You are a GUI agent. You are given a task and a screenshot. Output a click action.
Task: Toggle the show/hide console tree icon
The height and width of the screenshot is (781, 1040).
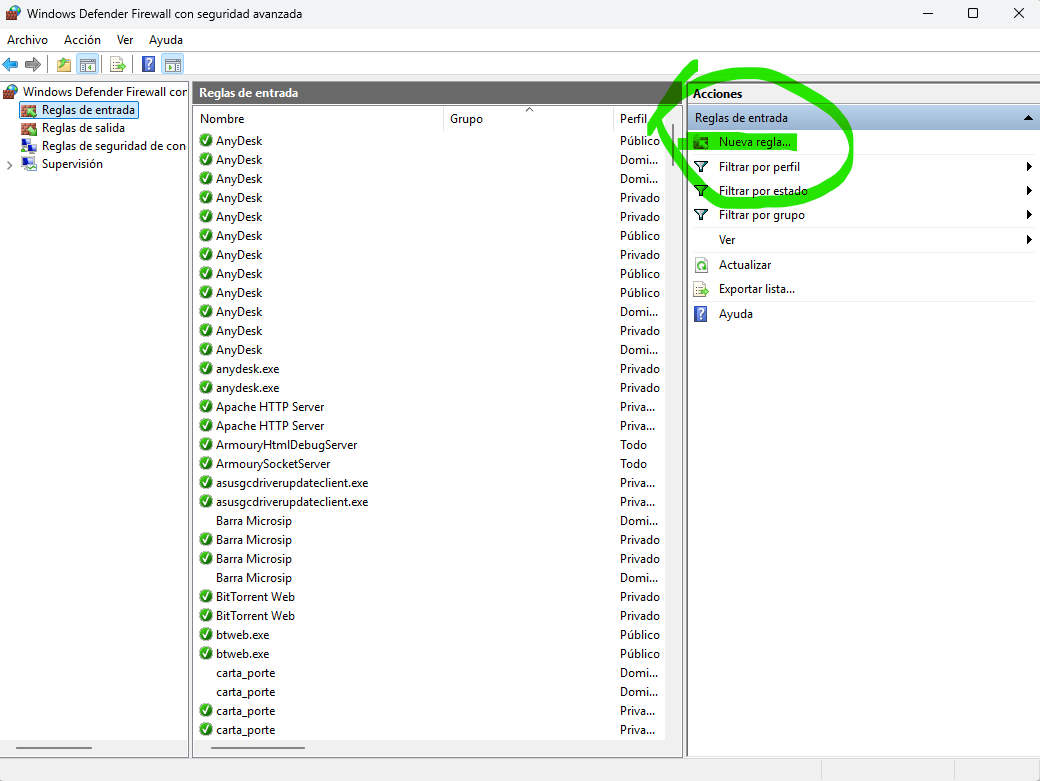click(x=88, y=64)
